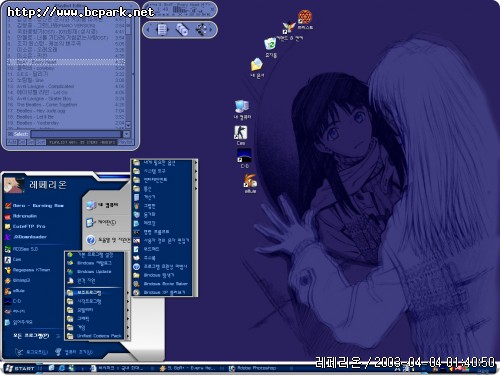Click the Internet Explorer quick launch icon

pyautogui.click(x=62, y=368)
